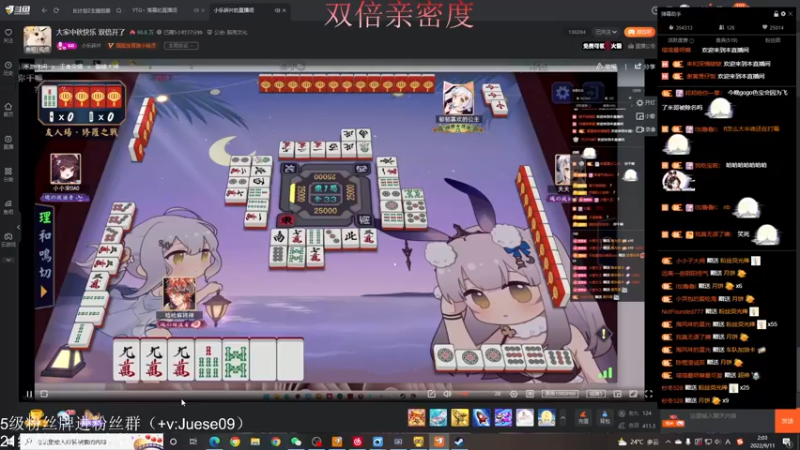Click the Douyu logo at top left
This screenshot has height=450, width=800.
tap(16, 10)
